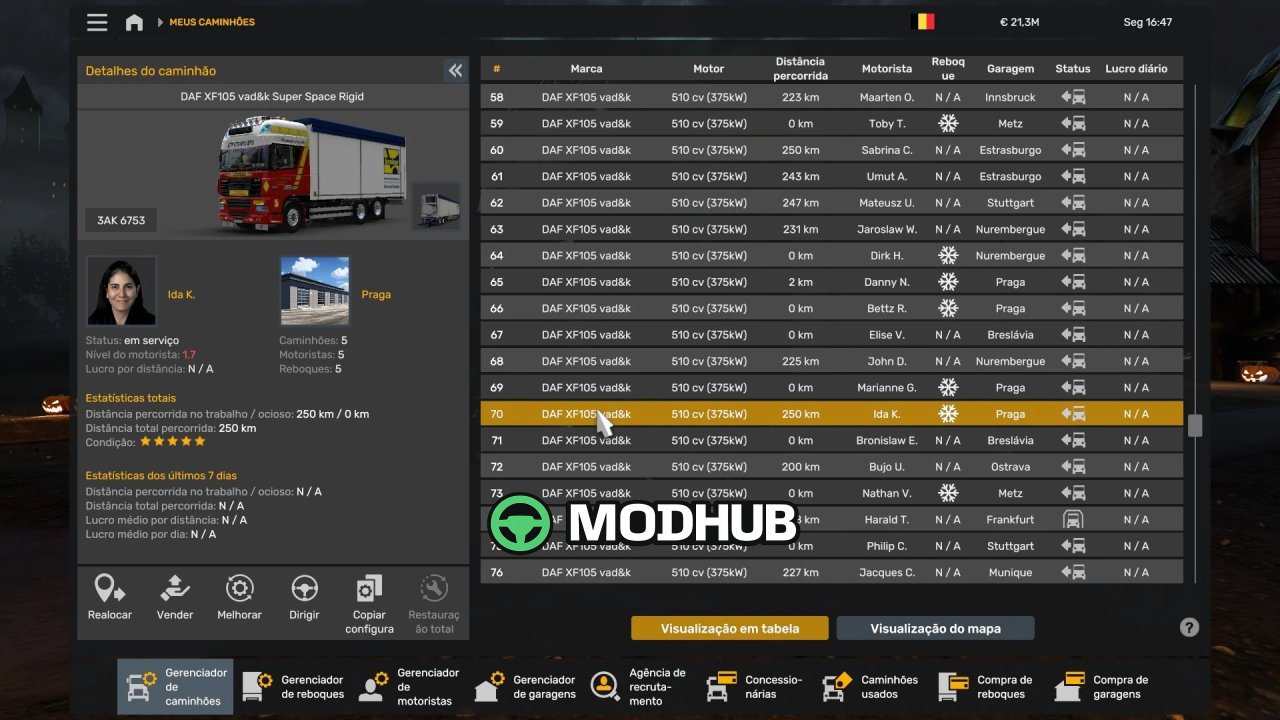Open Gerenciador de caminhões tab
Screen dimensions: 1280x720
pos(175,687)
